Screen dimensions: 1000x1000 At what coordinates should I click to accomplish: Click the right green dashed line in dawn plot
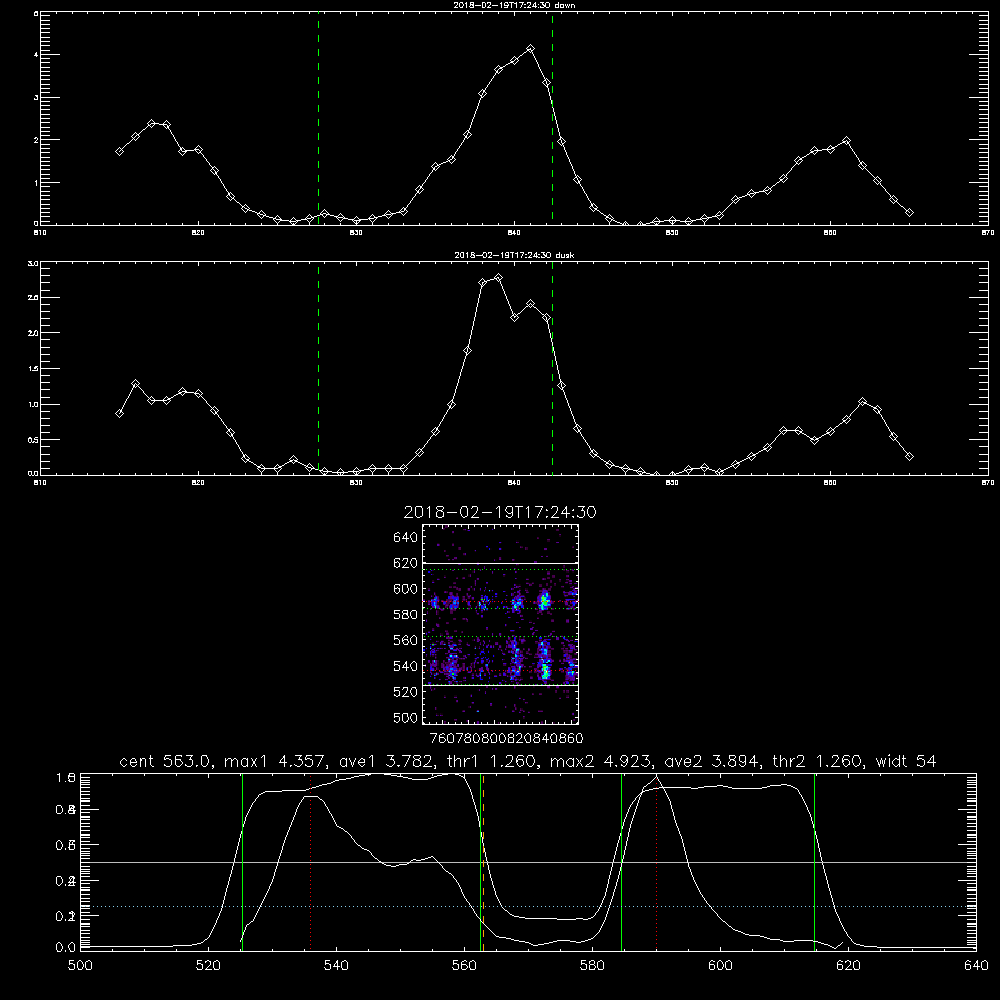pyautogui.click(x=552, y=119)
